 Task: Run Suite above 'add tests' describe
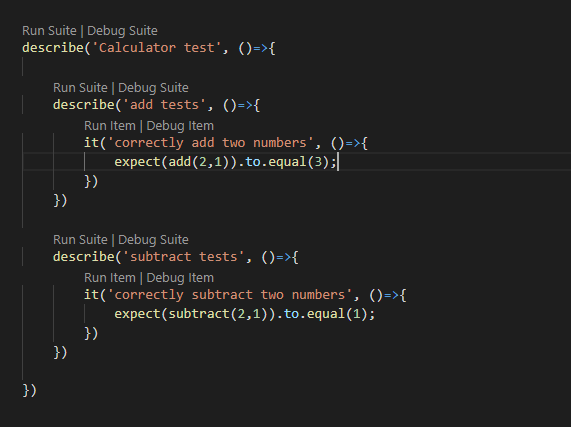[x=80, y=88]
